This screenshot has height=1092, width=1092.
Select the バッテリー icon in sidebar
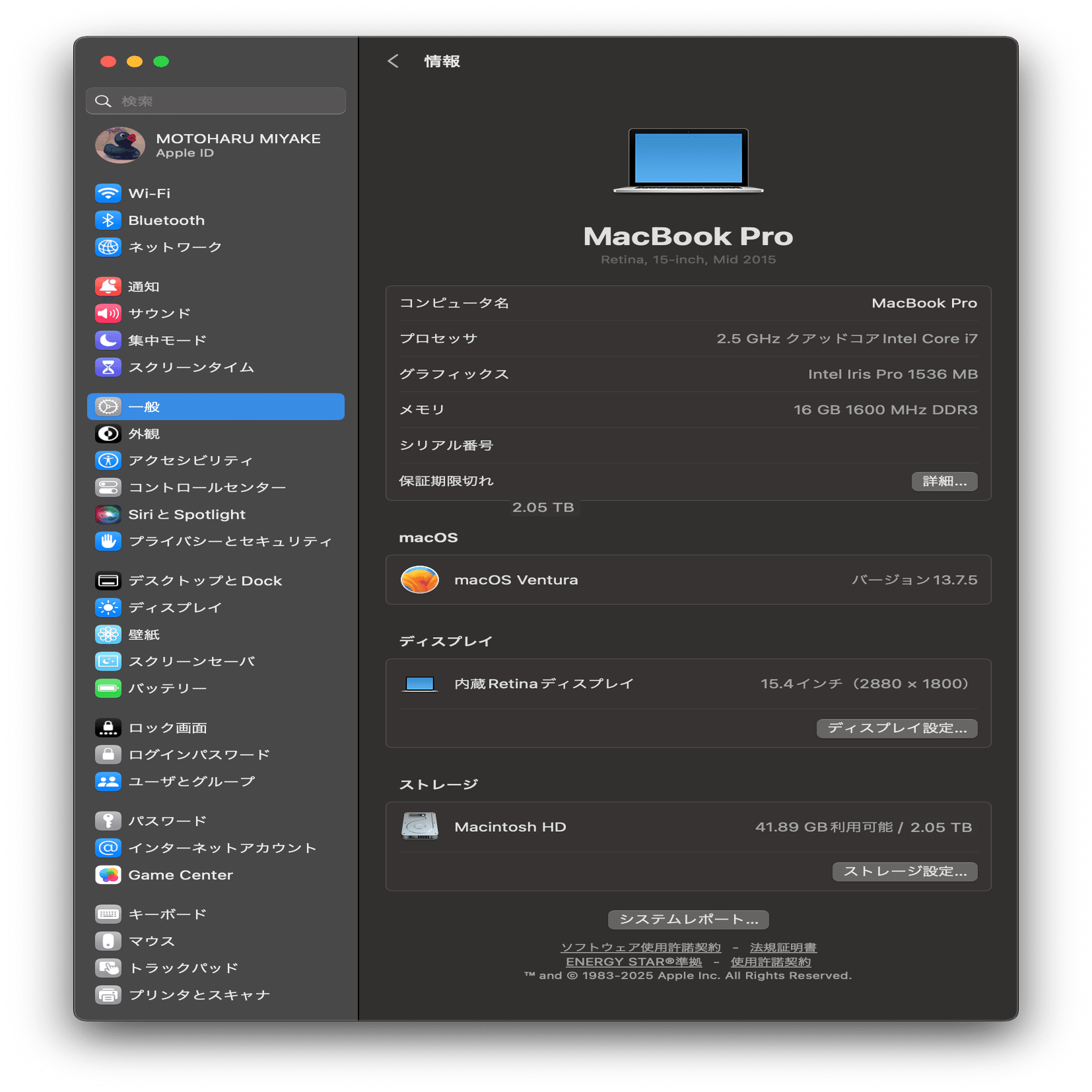[108, 687]
